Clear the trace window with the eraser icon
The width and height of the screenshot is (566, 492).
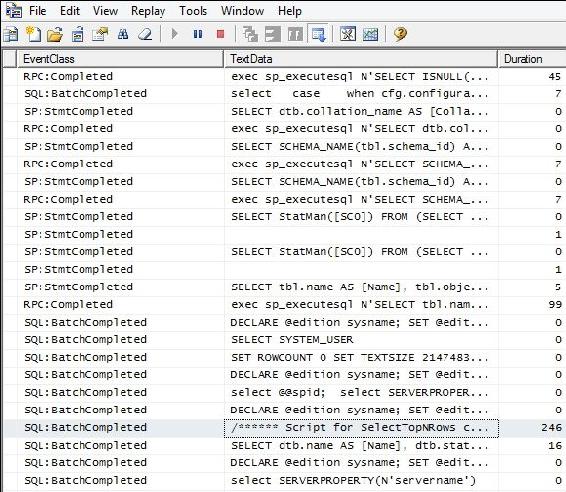pyautogui.click(x=145, y=35)
